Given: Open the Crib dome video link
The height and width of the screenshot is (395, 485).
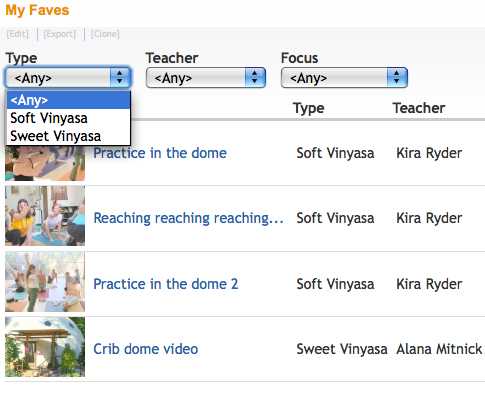Looking at the screenshot, I should [x=146, y=349].
